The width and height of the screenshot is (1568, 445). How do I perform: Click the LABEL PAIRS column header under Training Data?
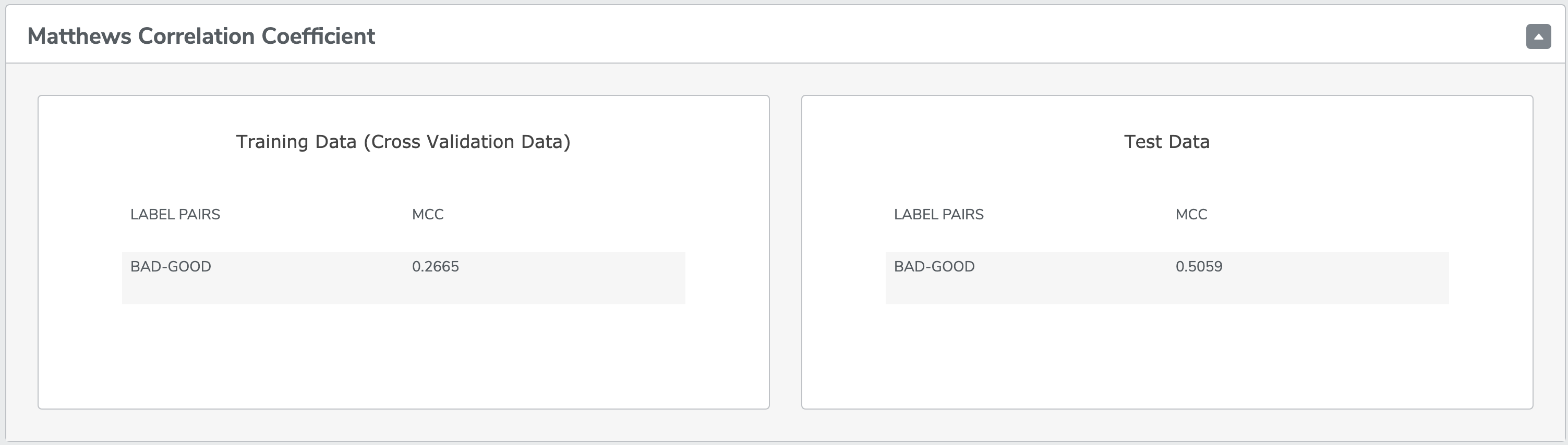[x=175, y=214]
